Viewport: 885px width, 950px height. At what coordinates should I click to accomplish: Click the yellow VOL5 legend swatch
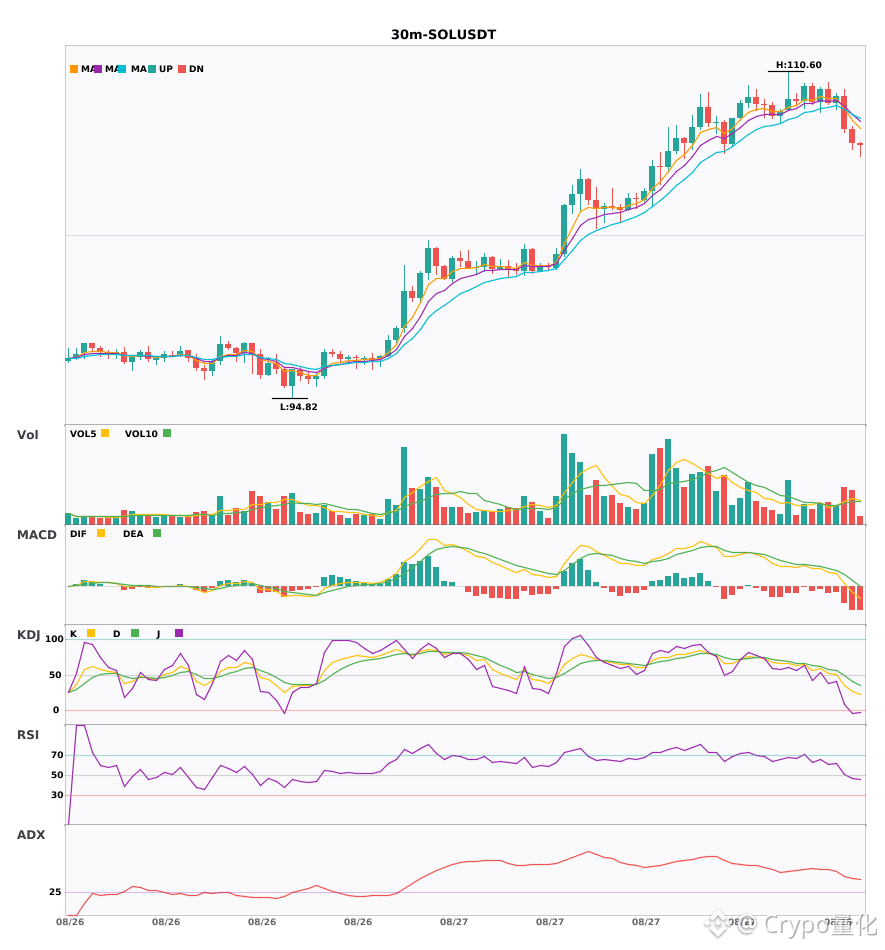[105, 433]
